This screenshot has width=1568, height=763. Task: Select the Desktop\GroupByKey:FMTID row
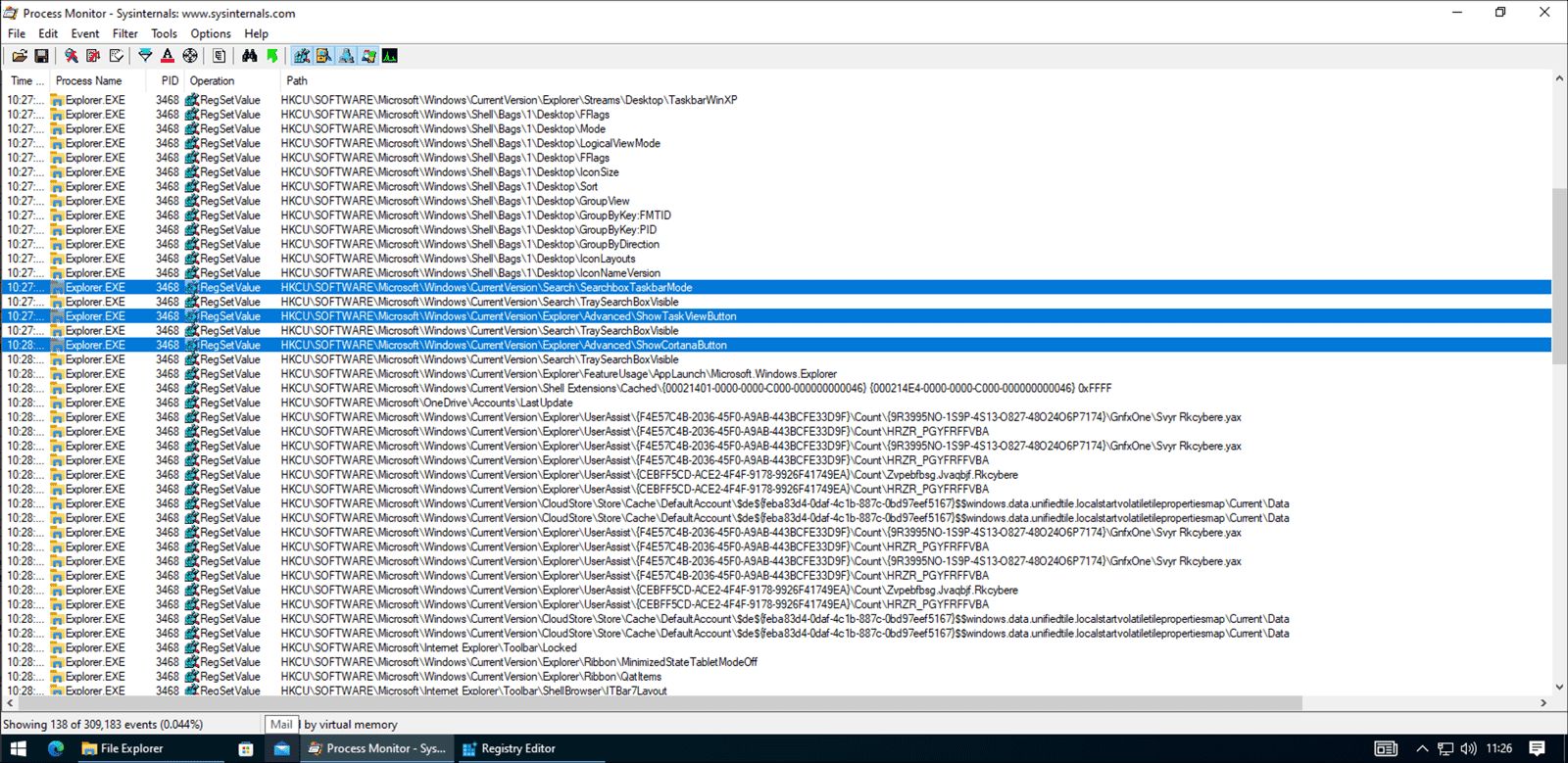778,215
